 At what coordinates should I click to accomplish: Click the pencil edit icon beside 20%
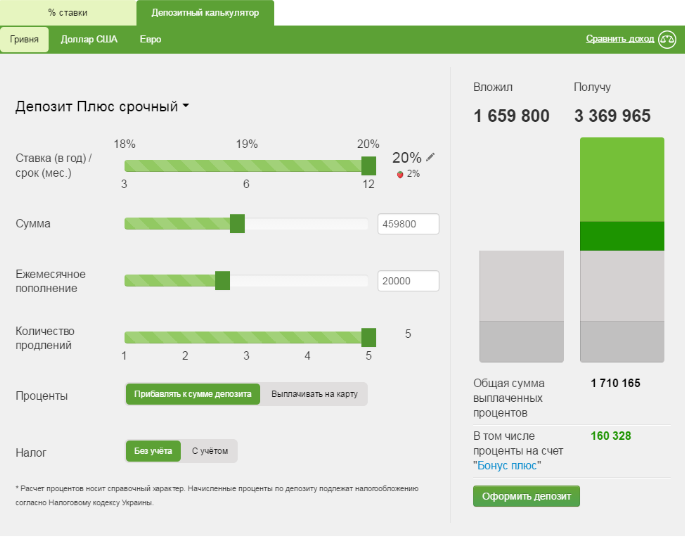point(431,157)
